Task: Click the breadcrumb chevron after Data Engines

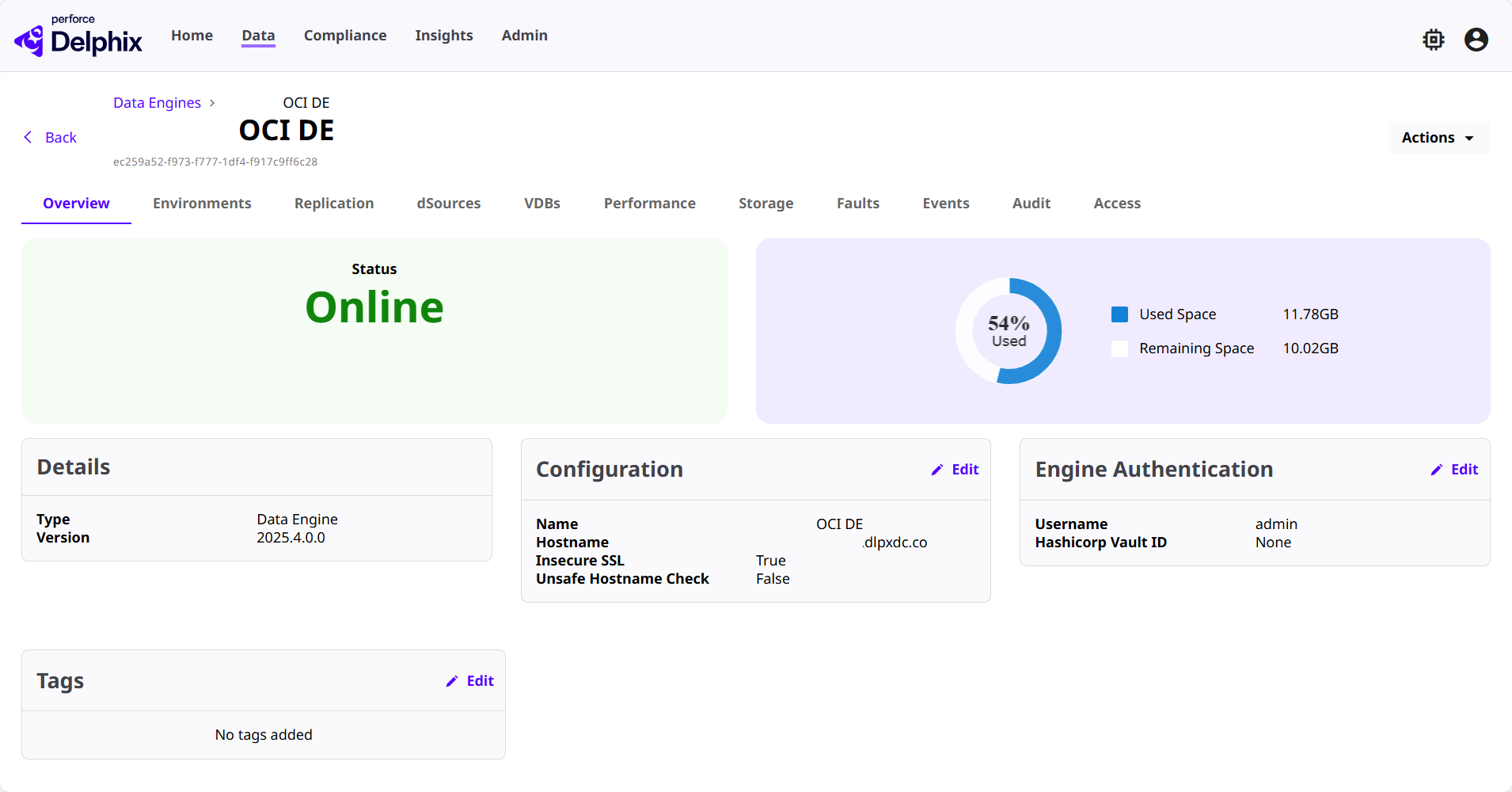Action: 212,103
